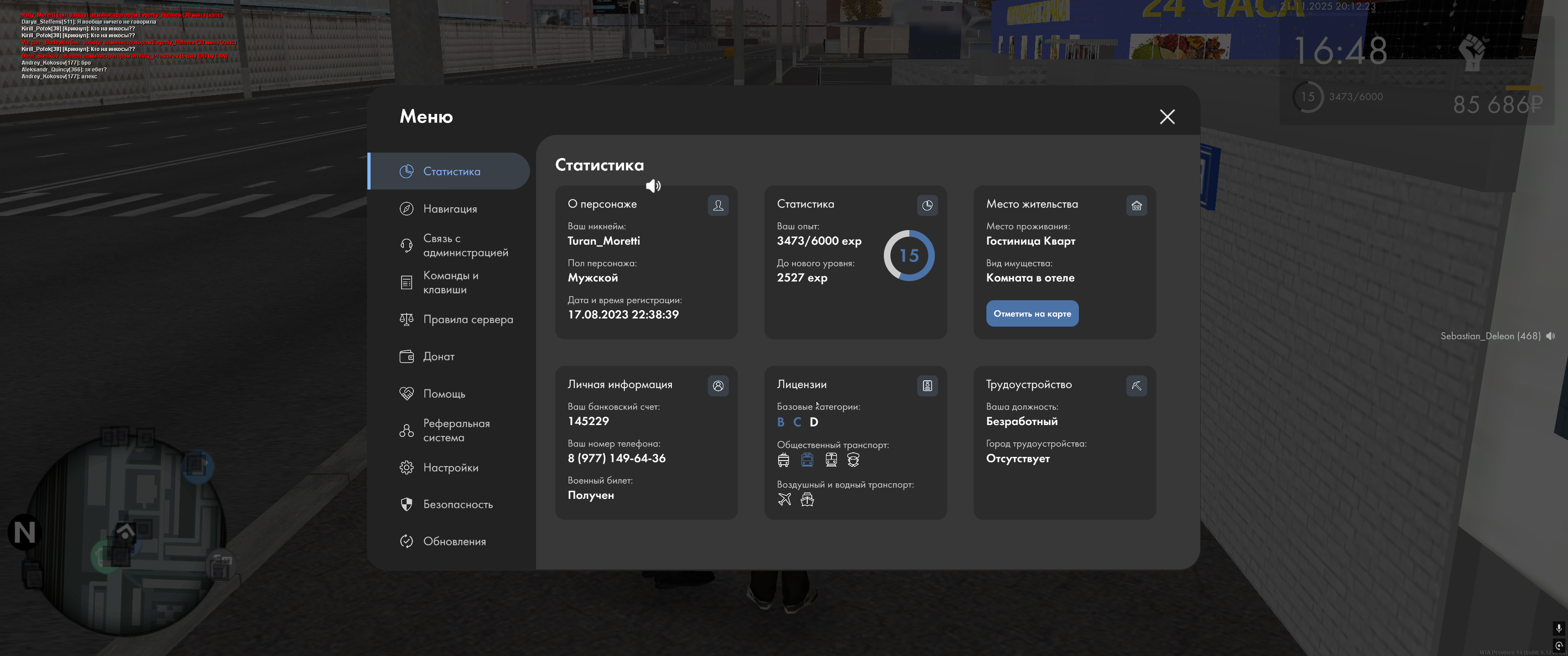
Task: Close the Меню window
Action: click(x=1167, y=117)
